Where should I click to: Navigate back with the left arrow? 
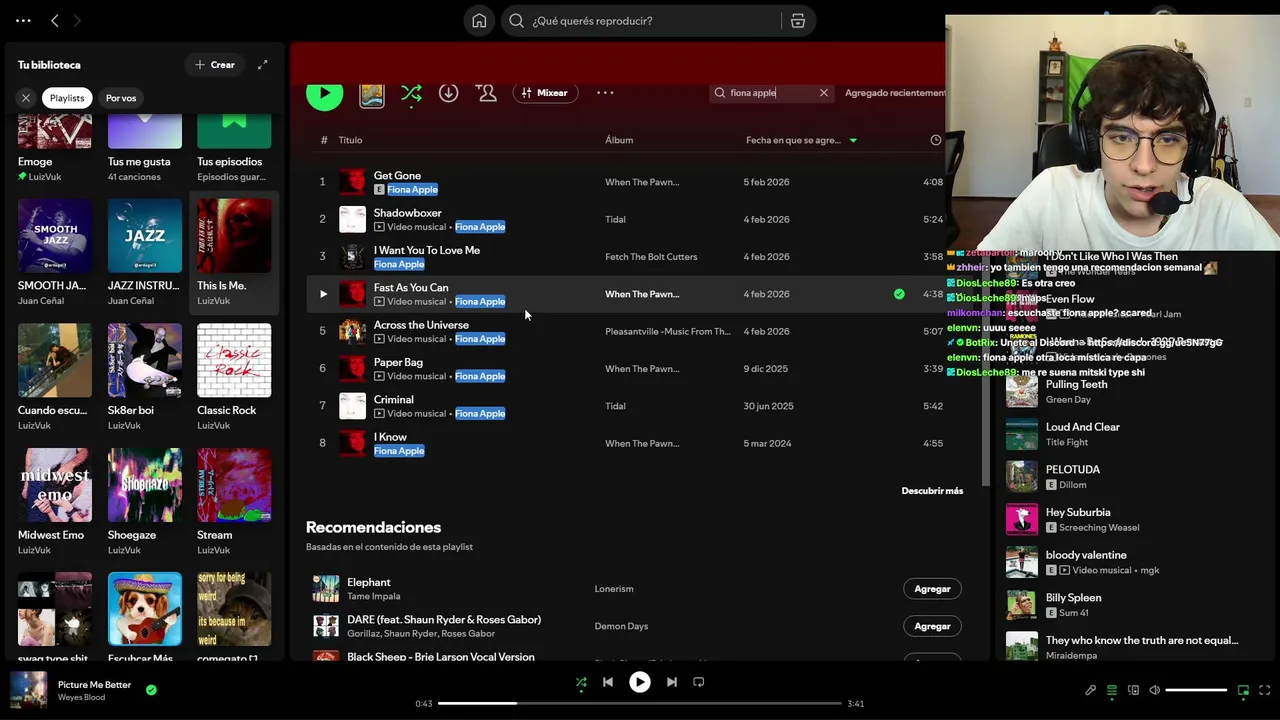coord(55,20)
